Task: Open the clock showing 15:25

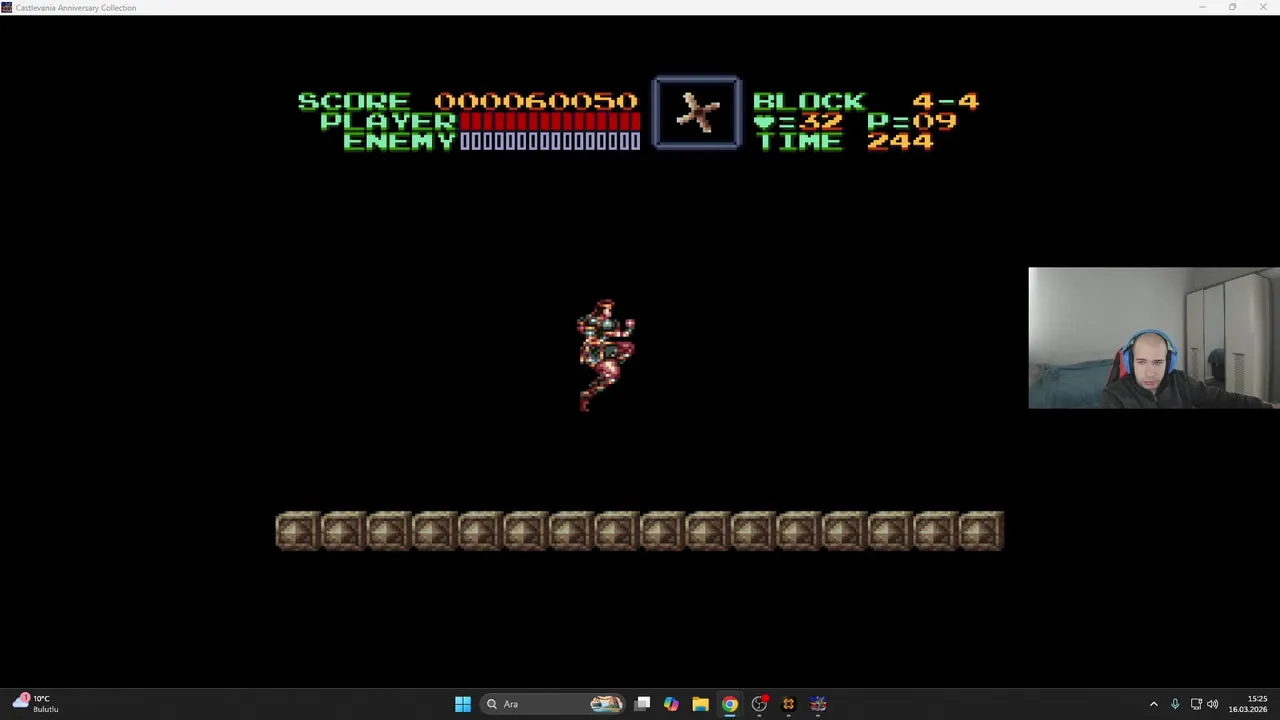Action: pos(1249,704)
